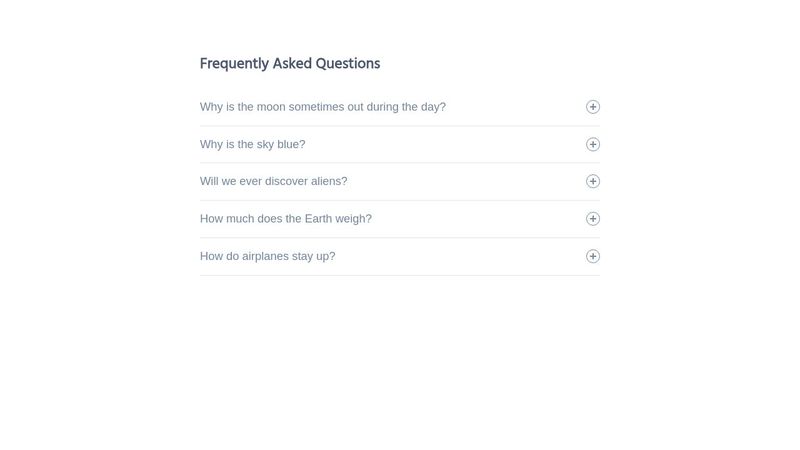Viewport: 800px width, 450px height.
Task: Open the "Will we ever discover aliens?" entry
Action: (x=273, y=181)
